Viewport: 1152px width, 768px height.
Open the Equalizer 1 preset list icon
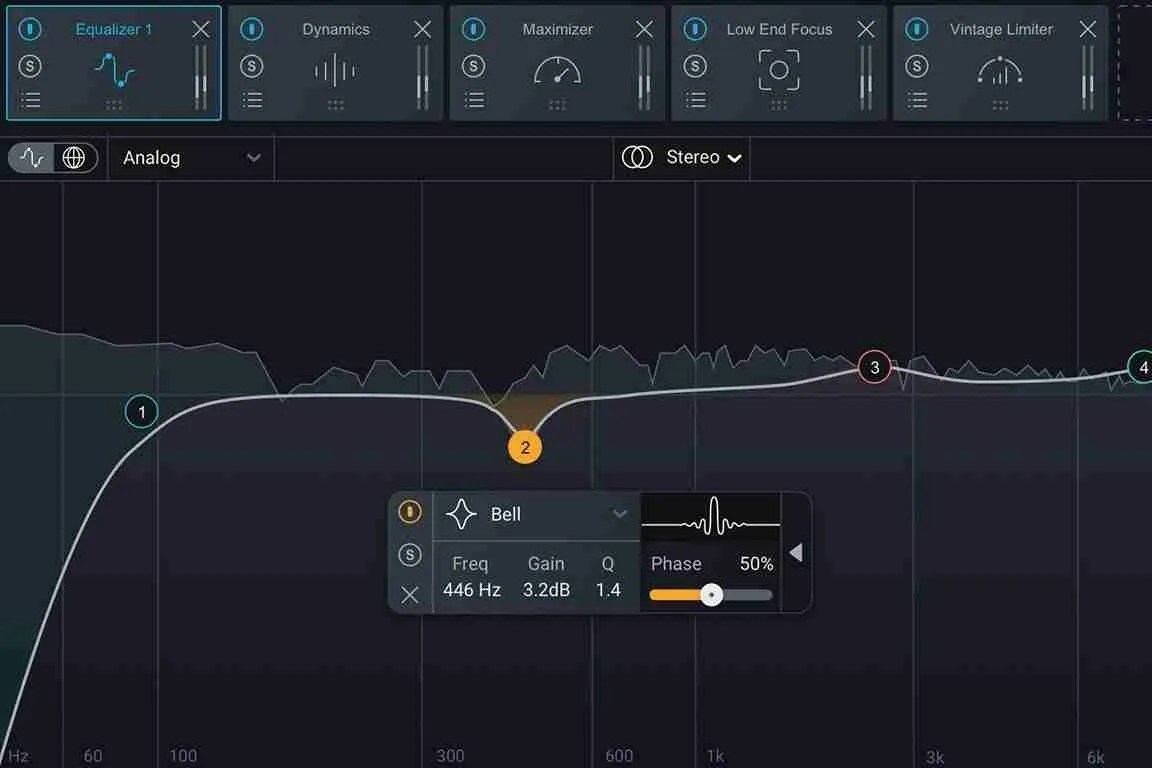(x=30, y=100)
